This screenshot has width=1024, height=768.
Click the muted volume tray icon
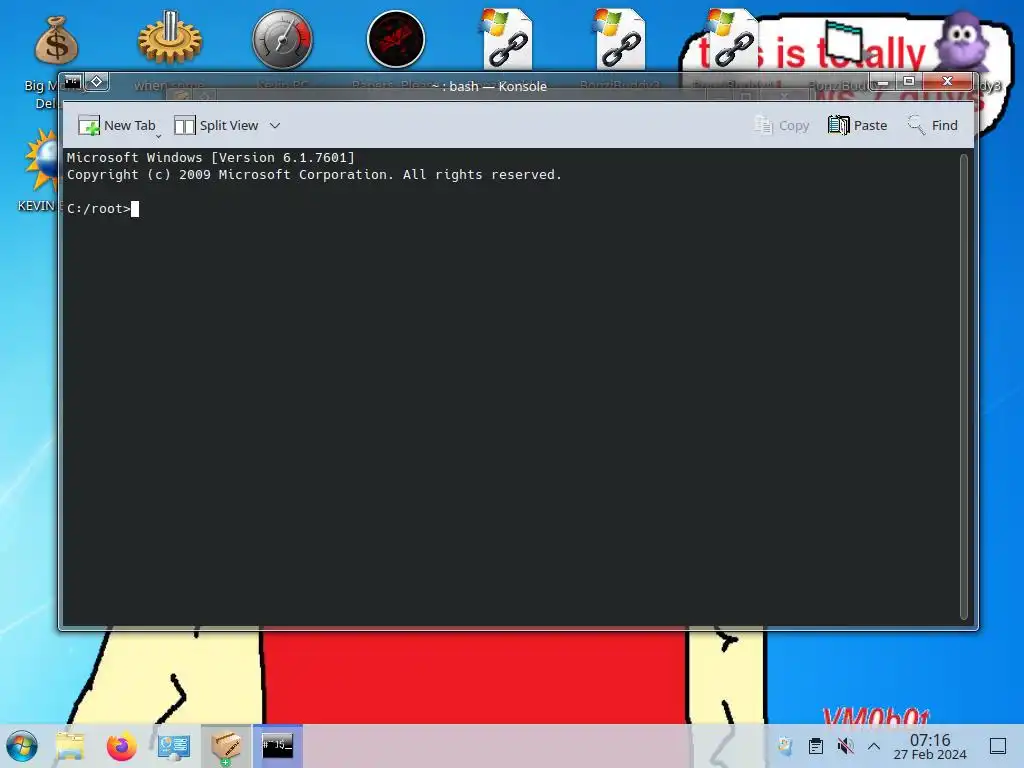point(846,746)
